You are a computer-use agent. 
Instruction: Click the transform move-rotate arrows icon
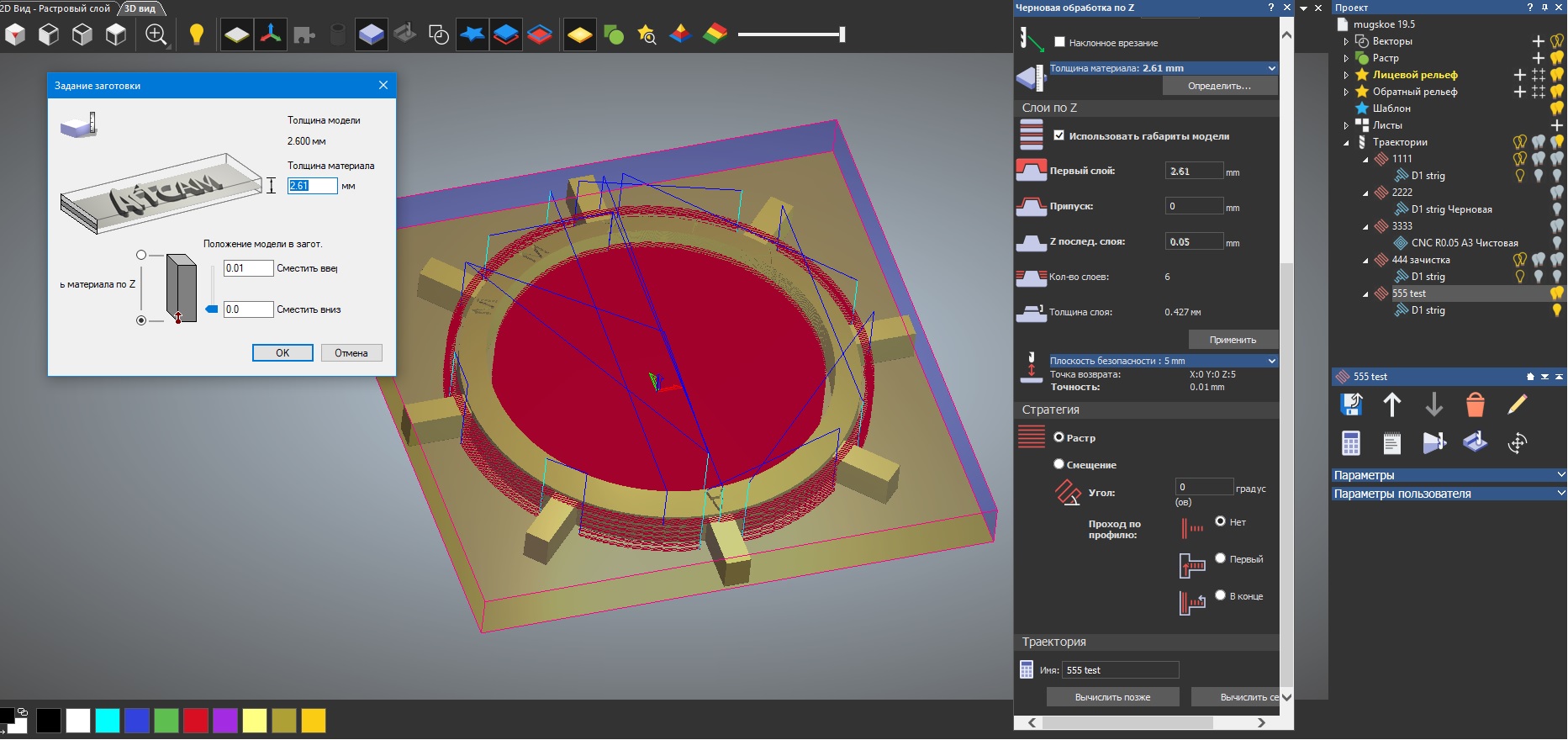[1518, 442]
